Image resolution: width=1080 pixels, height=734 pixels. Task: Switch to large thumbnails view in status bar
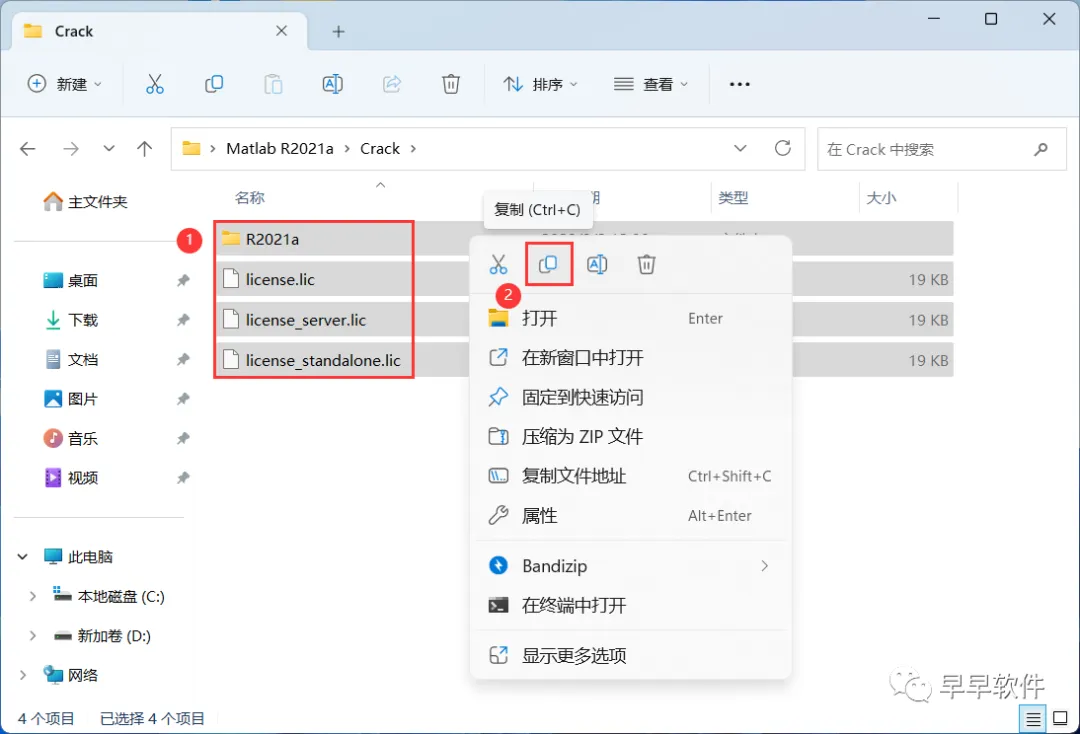(1061, 719)
